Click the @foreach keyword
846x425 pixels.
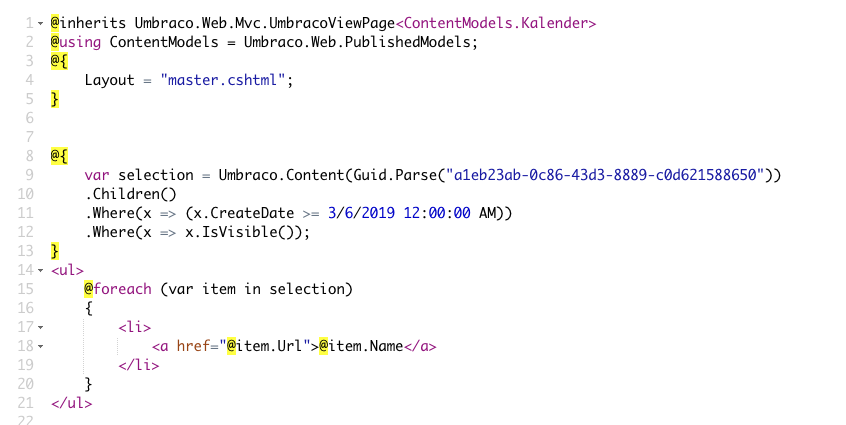tap(118, 289)
